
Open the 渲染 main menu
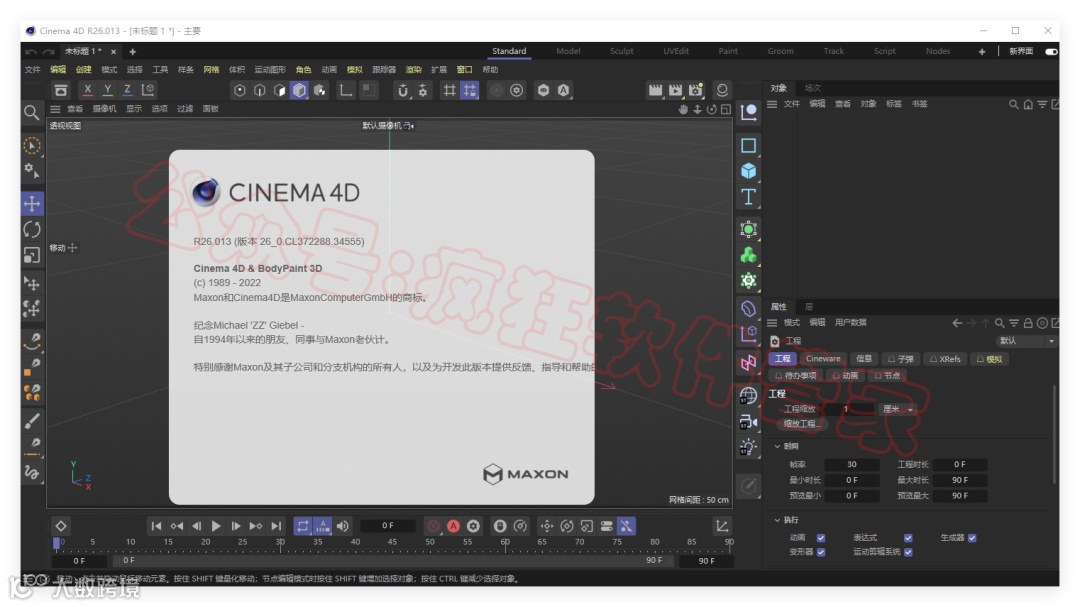coord(413,70)
